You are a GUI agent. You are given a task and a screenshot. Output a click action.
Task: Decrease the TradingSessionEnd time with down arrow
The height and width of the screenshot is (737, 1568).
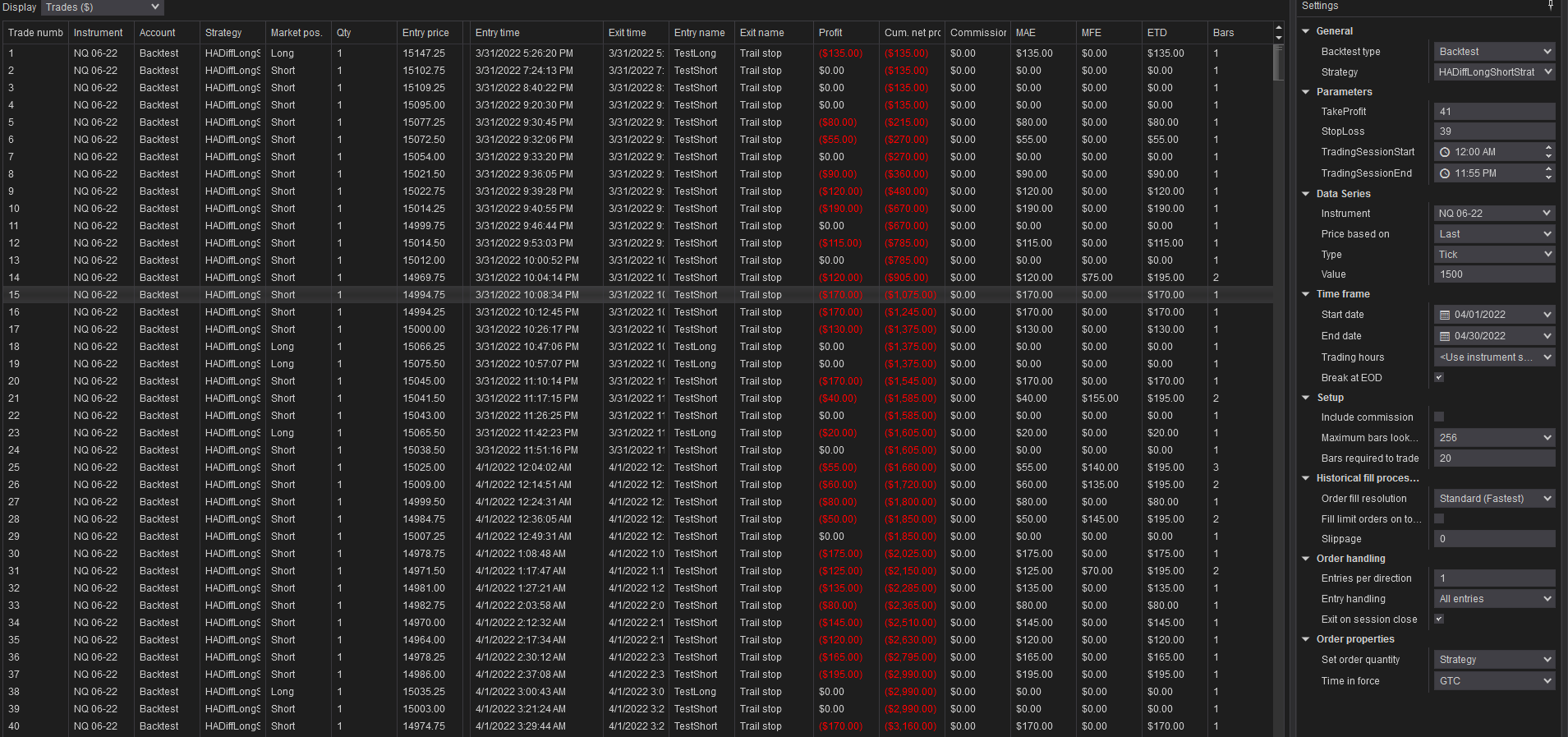click(x=1548, y=177)
